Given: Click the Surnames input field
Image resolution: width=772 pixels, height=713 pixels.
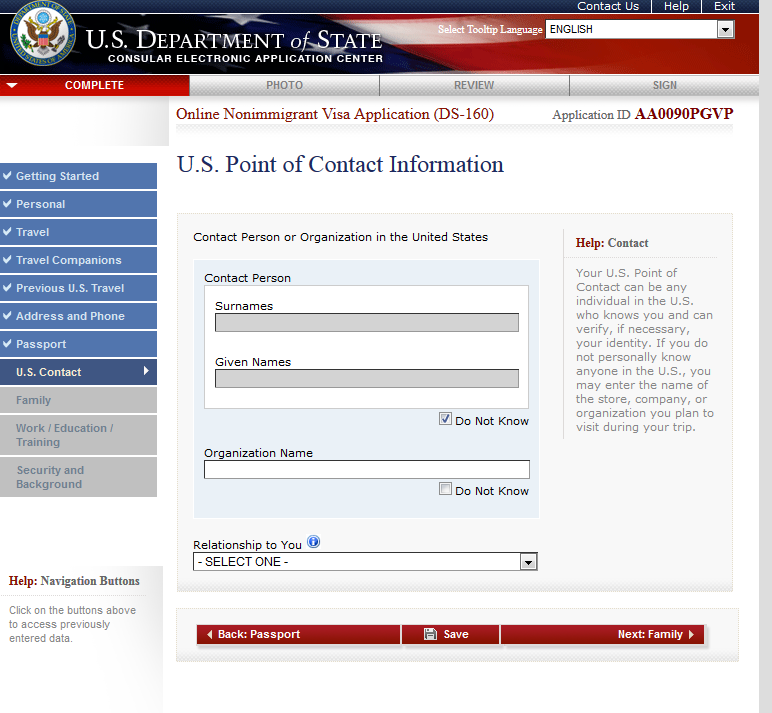Looking at the screenshot, I should 367,323.
